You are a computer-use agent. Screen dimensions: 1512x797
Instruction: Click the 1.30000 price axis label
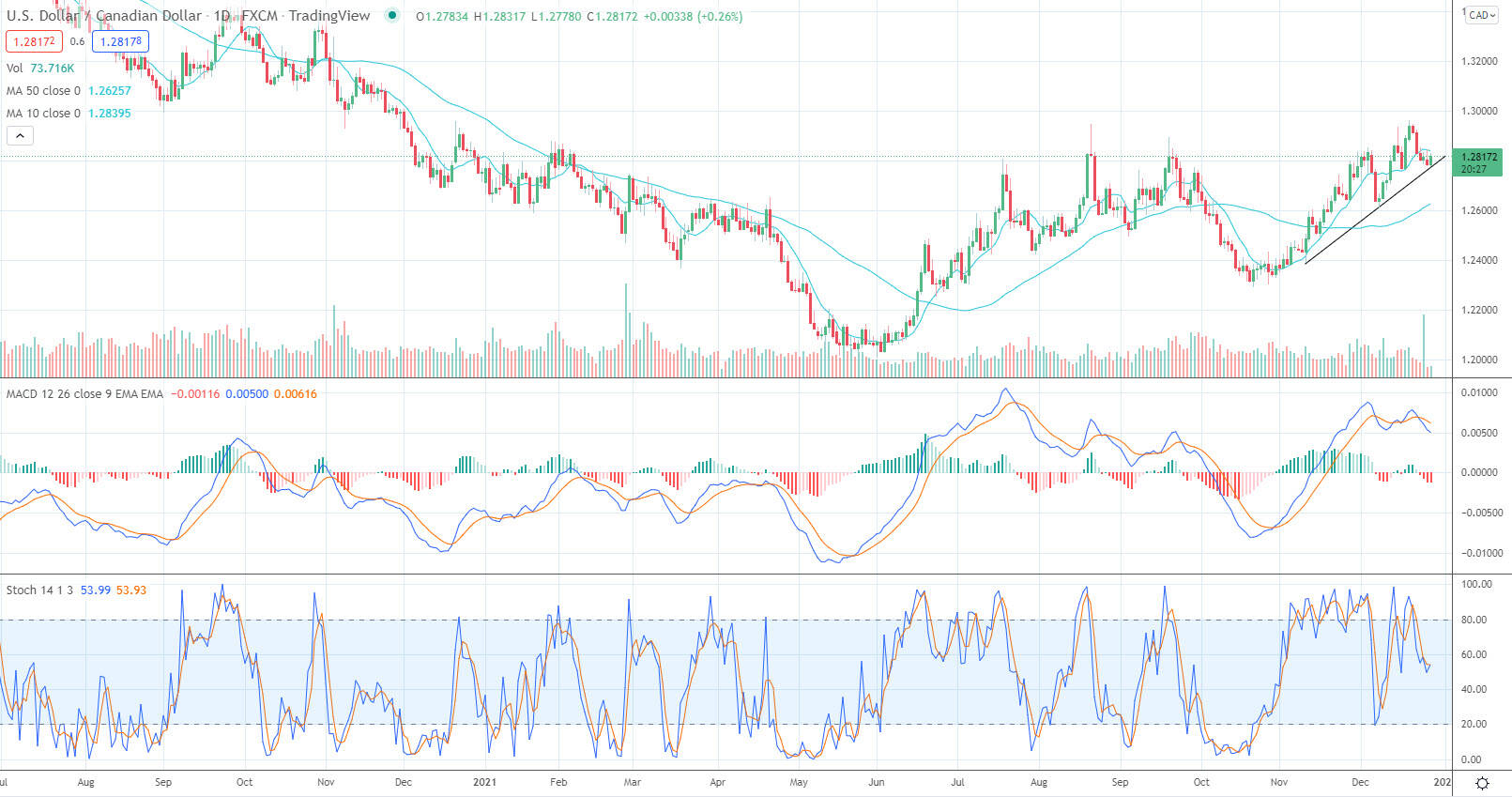pyautogui.click(x=1479, y=112)
